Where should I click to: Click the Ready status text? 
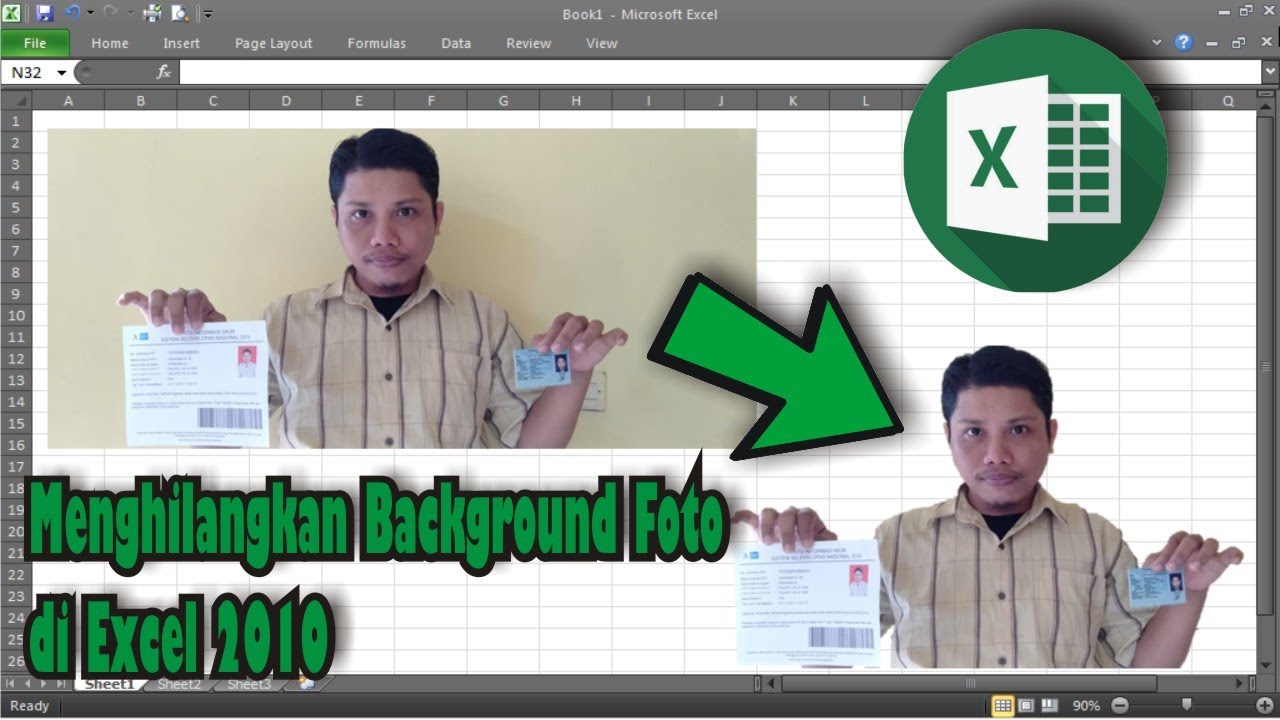click(x=29, y=706)
